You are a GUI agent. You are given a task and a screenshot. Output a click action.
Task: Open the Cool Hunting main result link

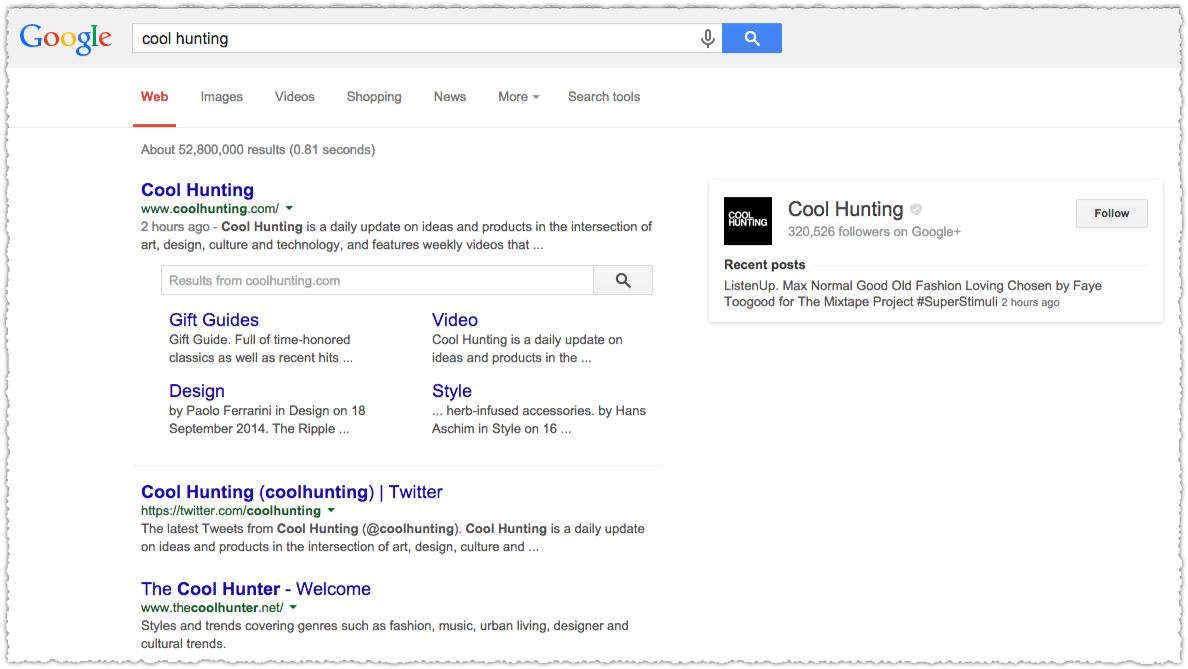[x=197, y=189]
